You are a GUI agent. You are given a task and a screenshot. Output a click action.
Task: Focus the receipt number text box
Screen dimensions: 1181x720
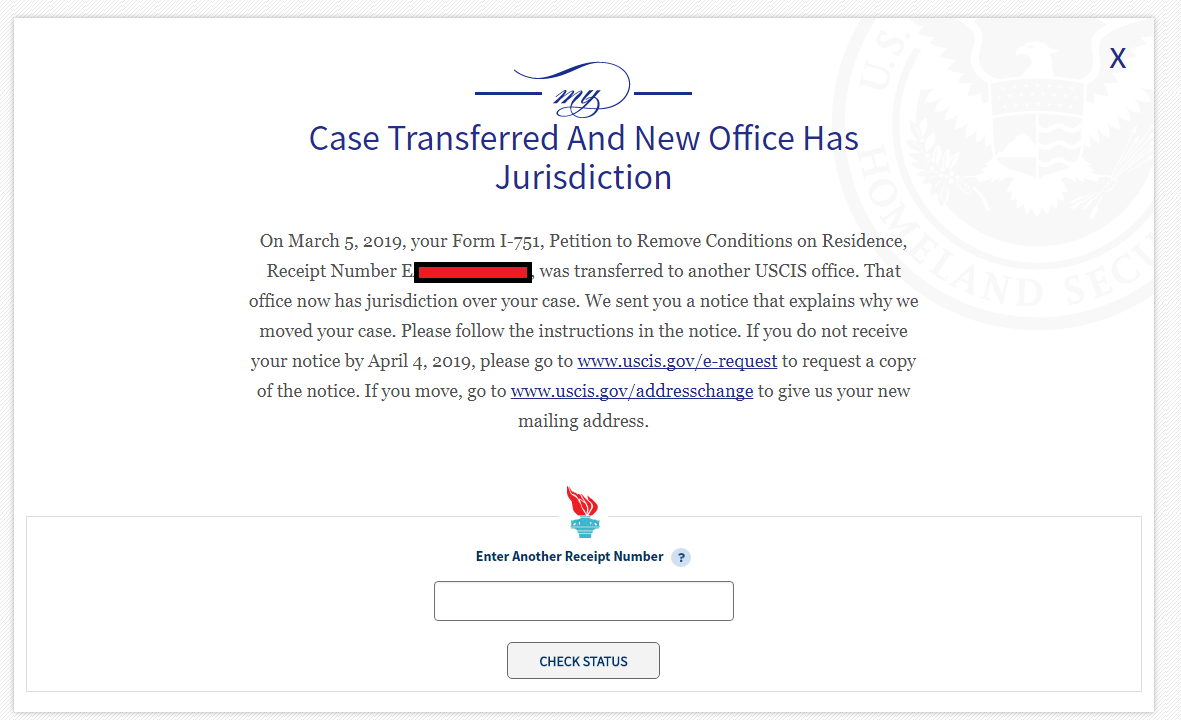(x=584, y=601)
